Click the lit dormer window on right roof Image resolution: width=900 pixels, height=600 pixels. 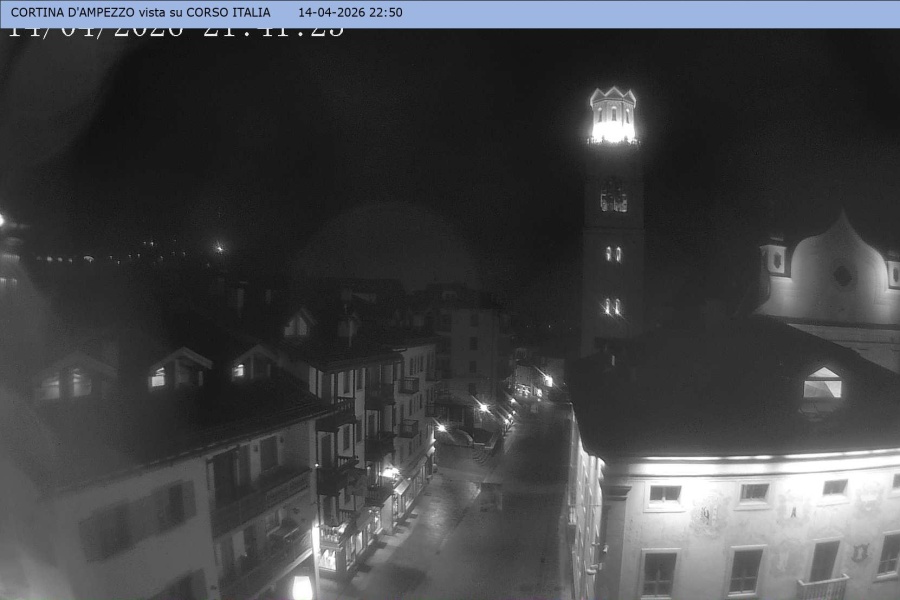pyautogui.click(x=822, y=383)
